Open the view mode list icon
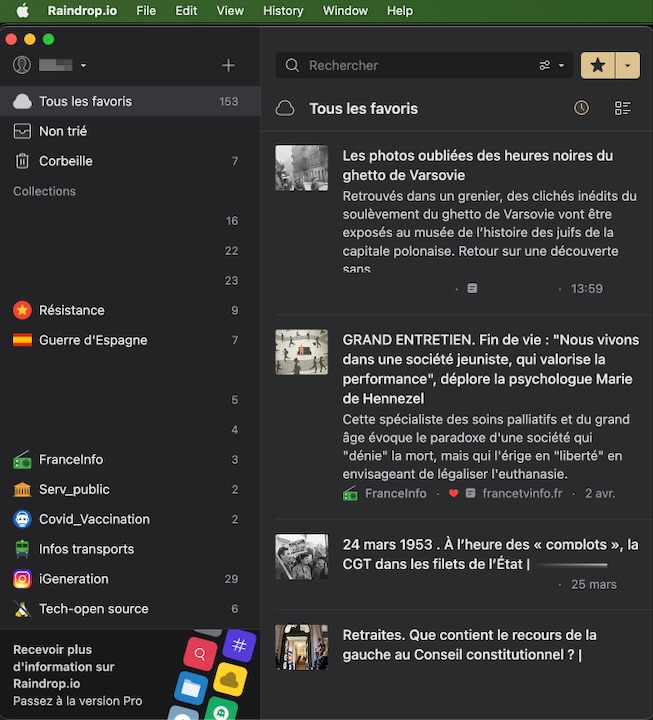This screenshot has height=720, width=653. (623, 108)
